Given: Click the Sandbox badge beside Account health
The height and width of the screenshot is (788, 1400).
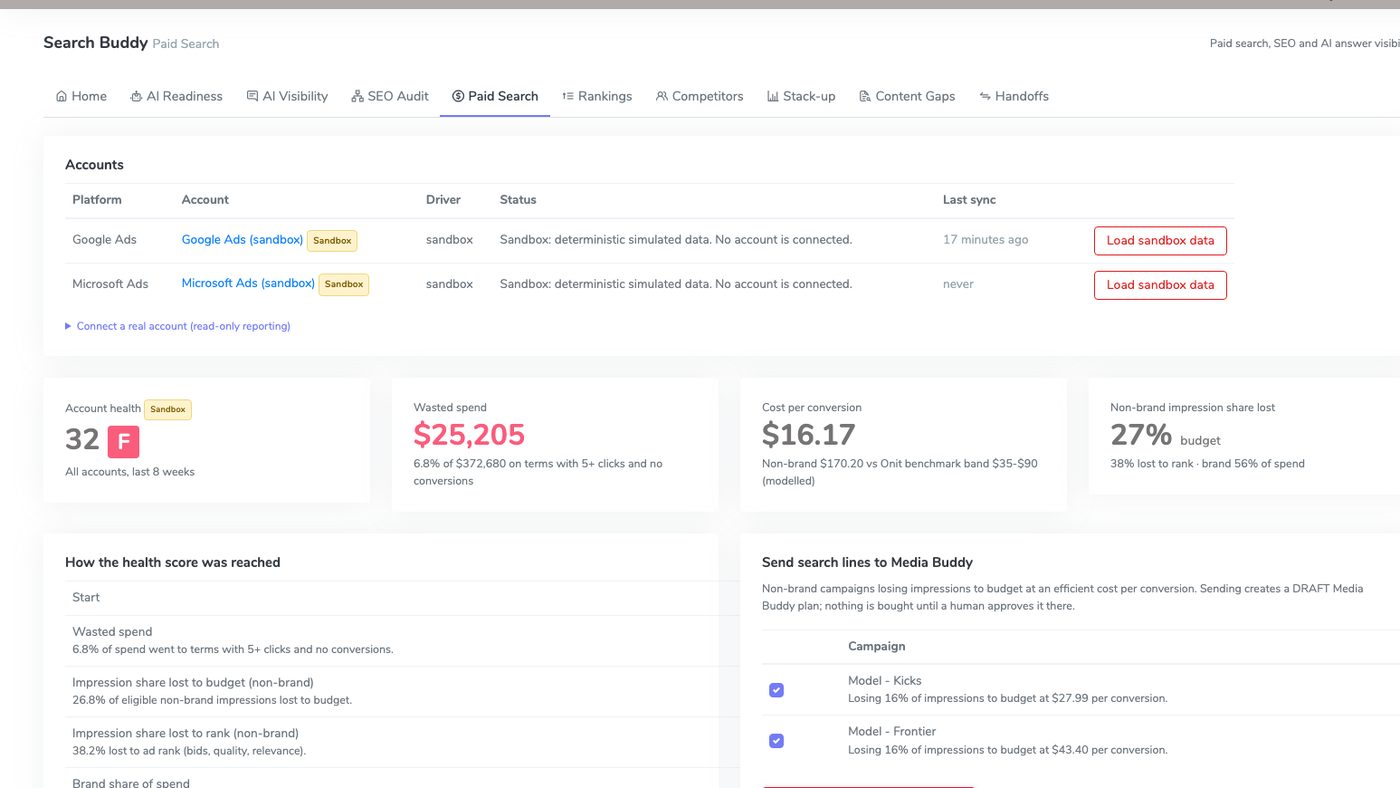Looking at the screenshot, I should point(168,409).
